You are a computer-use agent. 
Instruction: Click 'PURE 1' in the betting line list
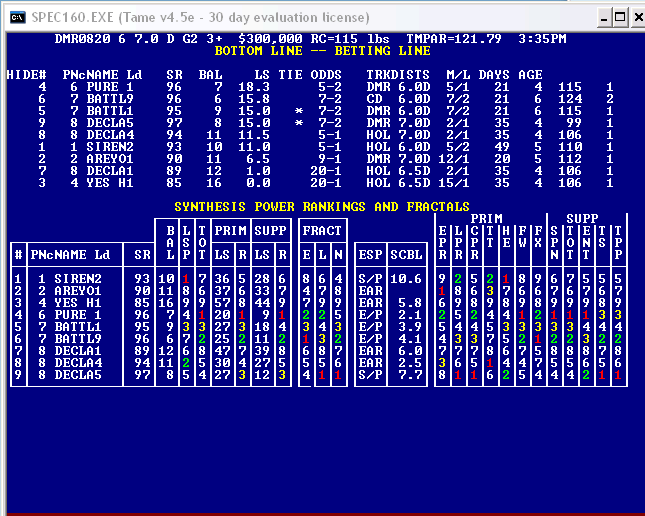[110, 87]
